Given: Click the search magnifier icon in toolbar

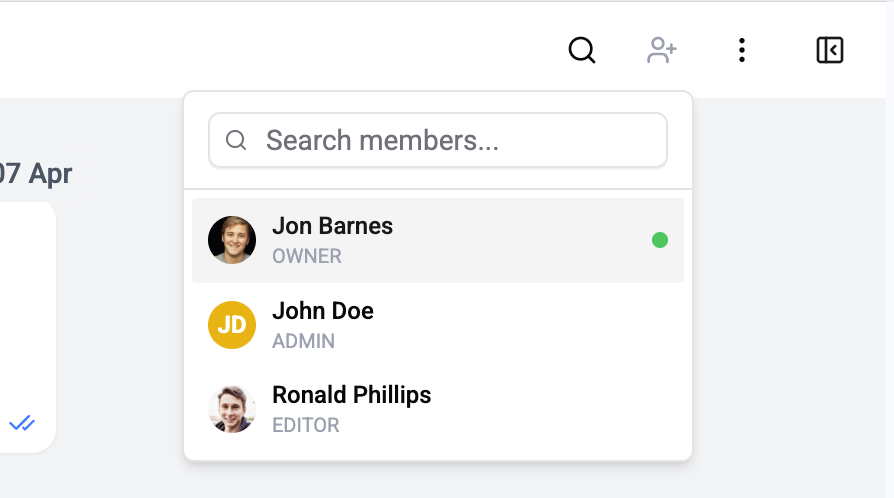Looking at the screenshot, I should [582, 50].
